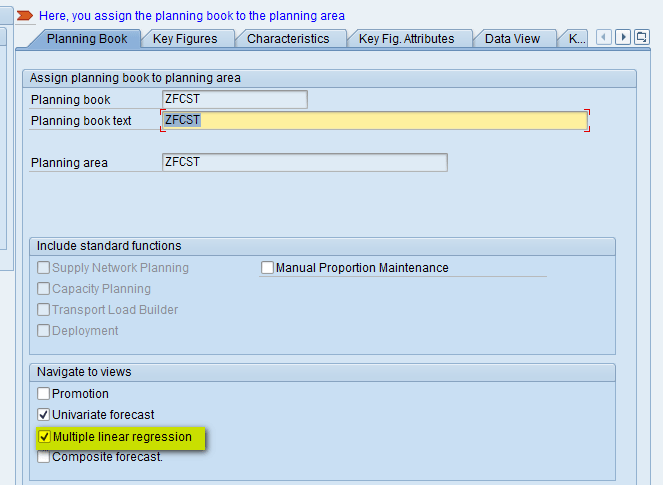Open the Data View tab
Image resolution: width=663 pixels, height=485 pixels.
tap(512, 39)
